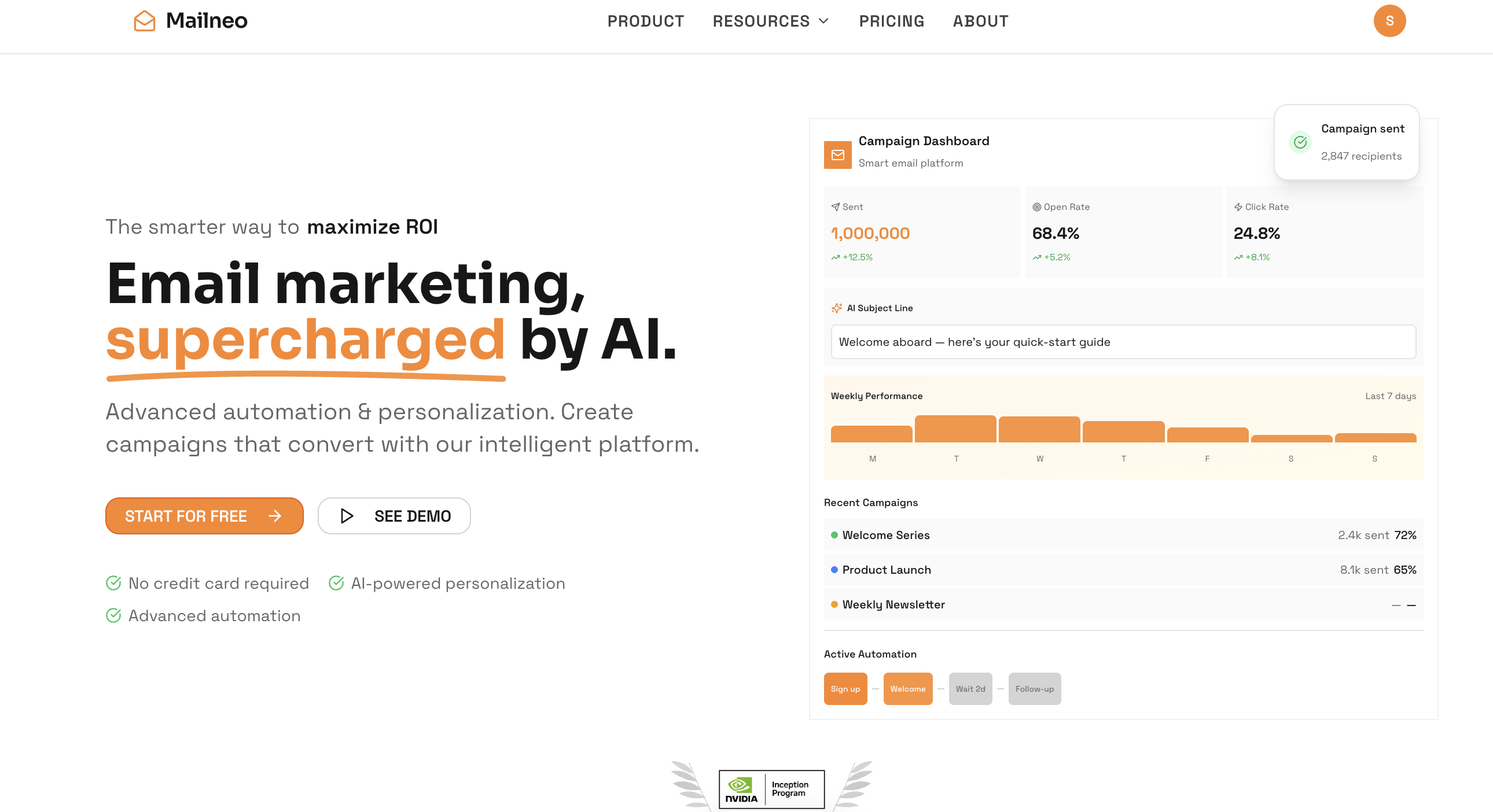The height and width of the screenshot is (812, 1493).
Task: Click Tuesday's bar in Weekly Performance chart
Action: tap(955, 429)
